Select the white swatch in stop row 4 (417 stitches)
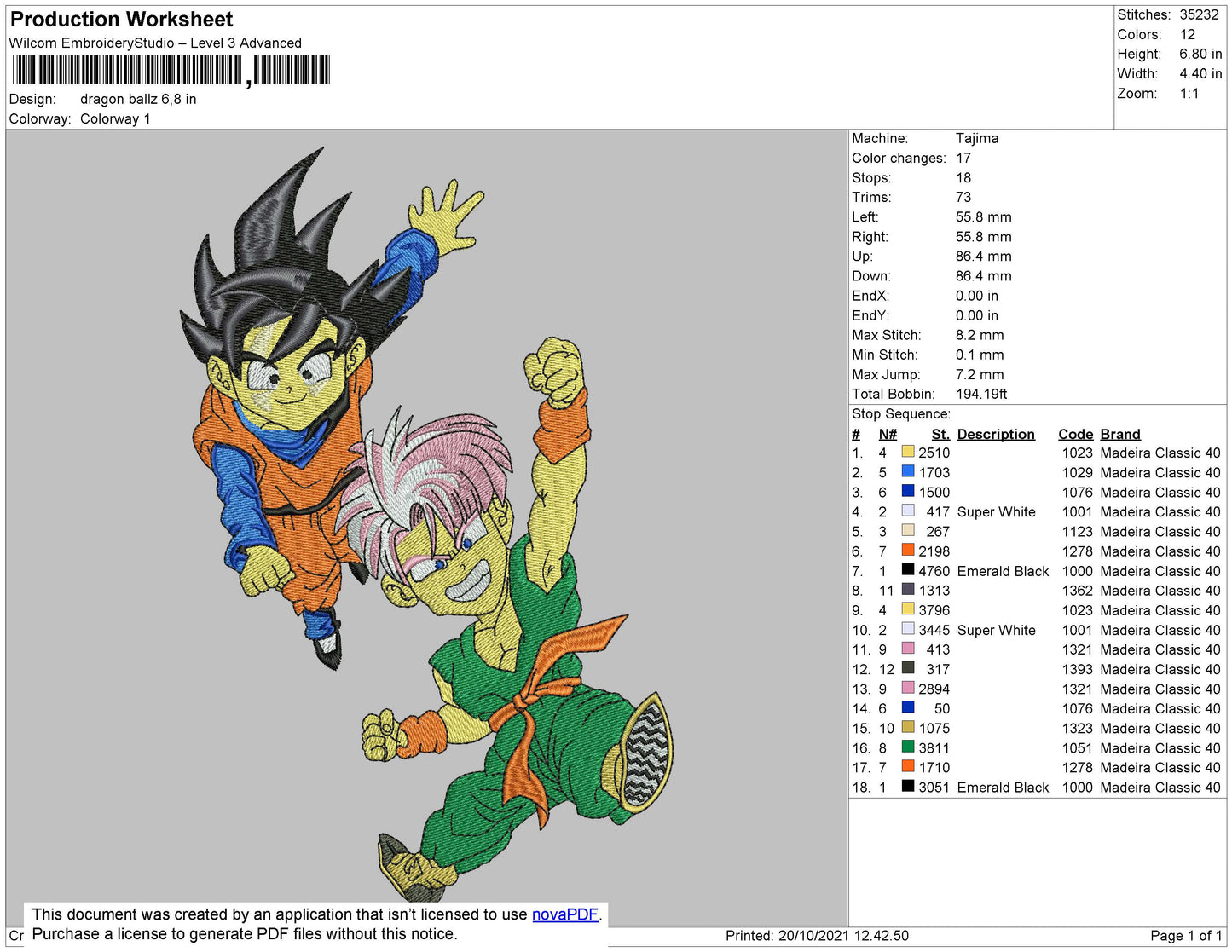 [x=908, y=511]
